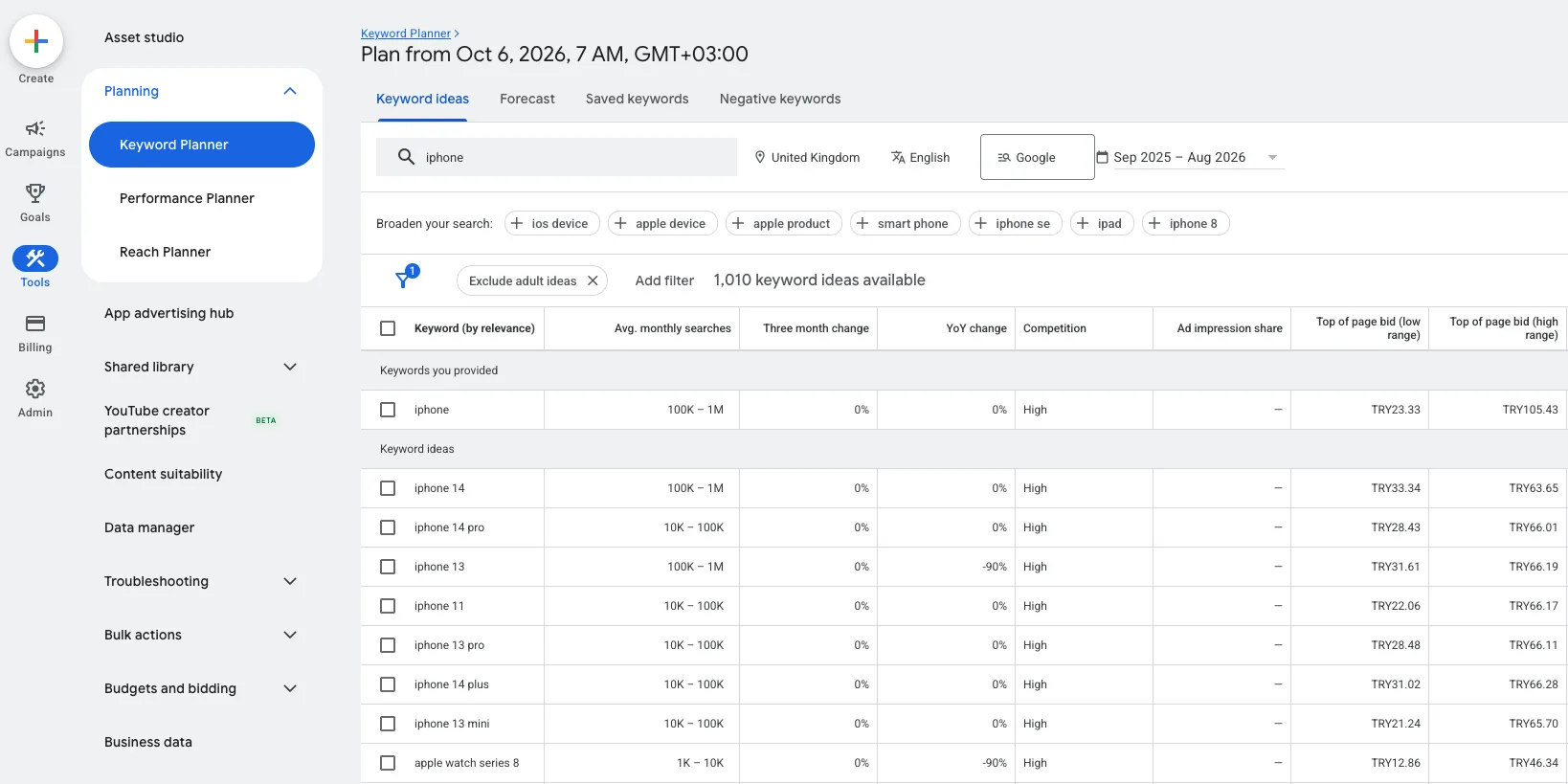Check the 'apple watch series 8' checkbox
Screen dimensions: 1568x784
tap(388, 763)
